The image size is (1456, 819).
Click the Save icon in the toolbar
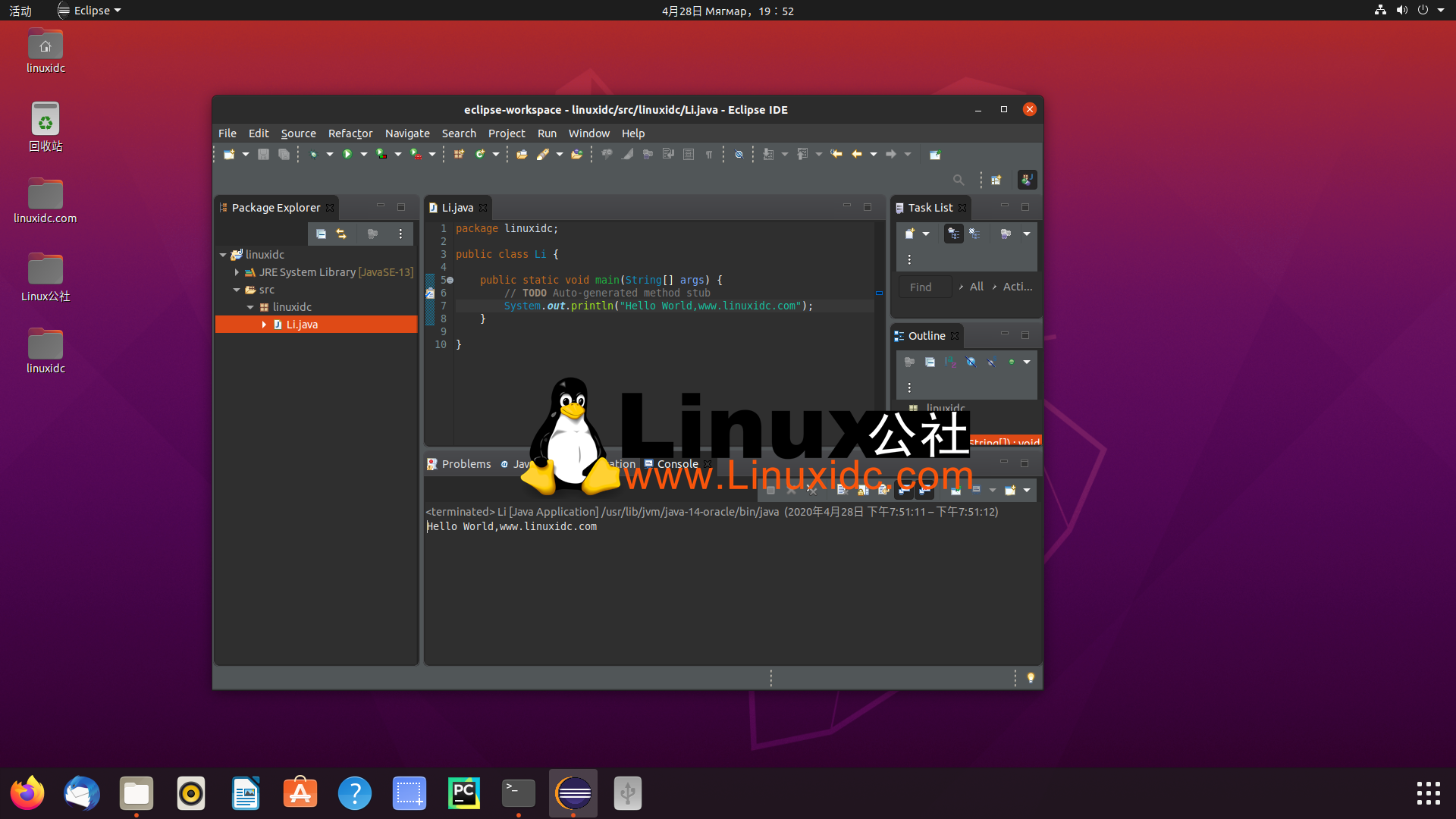263,154
